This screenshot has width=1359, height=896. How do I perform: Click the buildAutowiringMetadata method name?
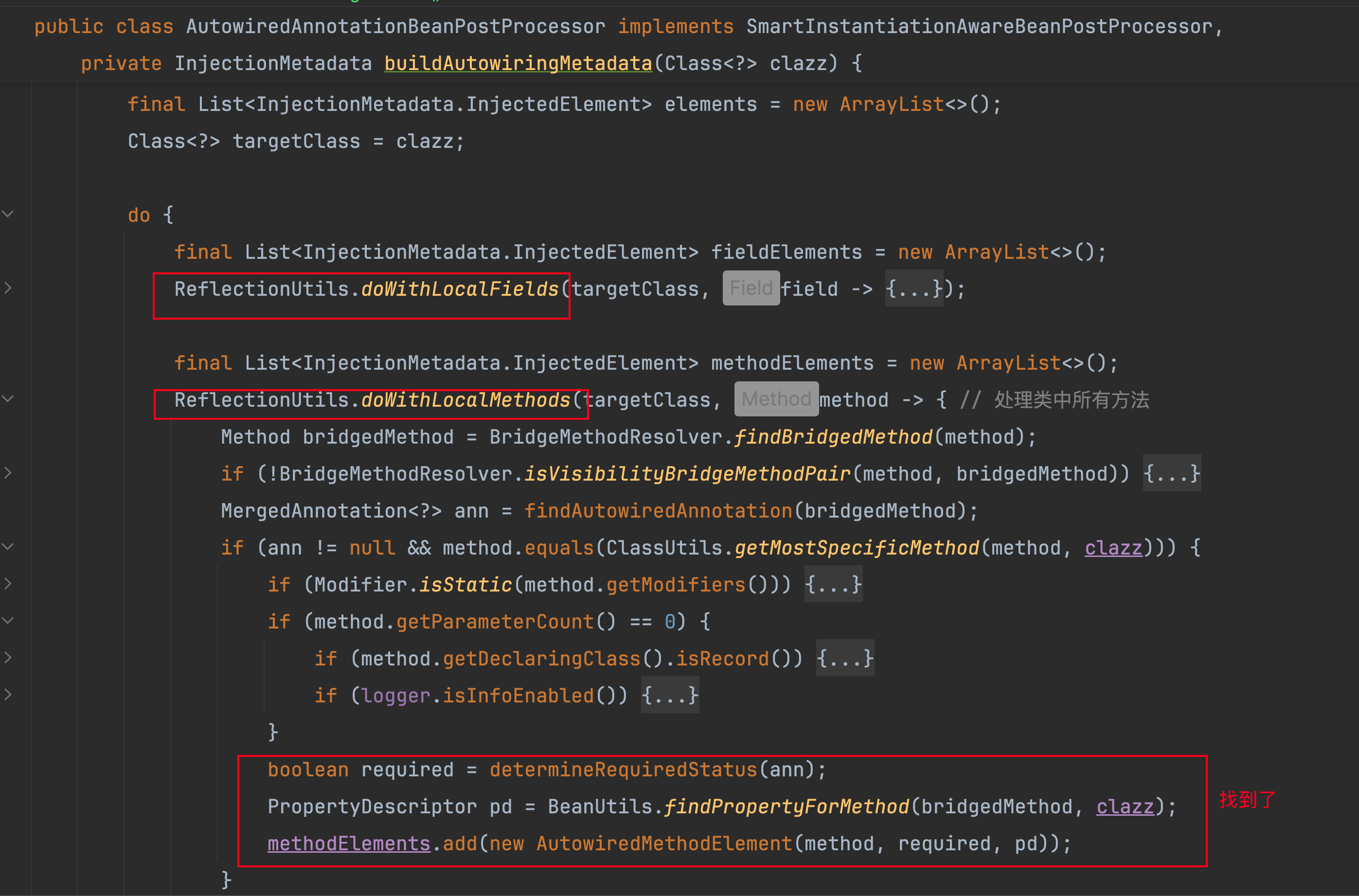point(518,63)
